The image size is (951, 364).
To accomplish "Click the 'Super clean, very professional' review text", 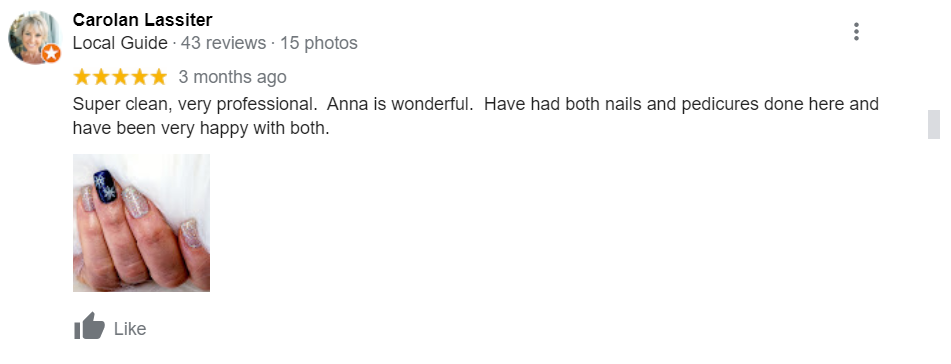I will tap(195, 104).
